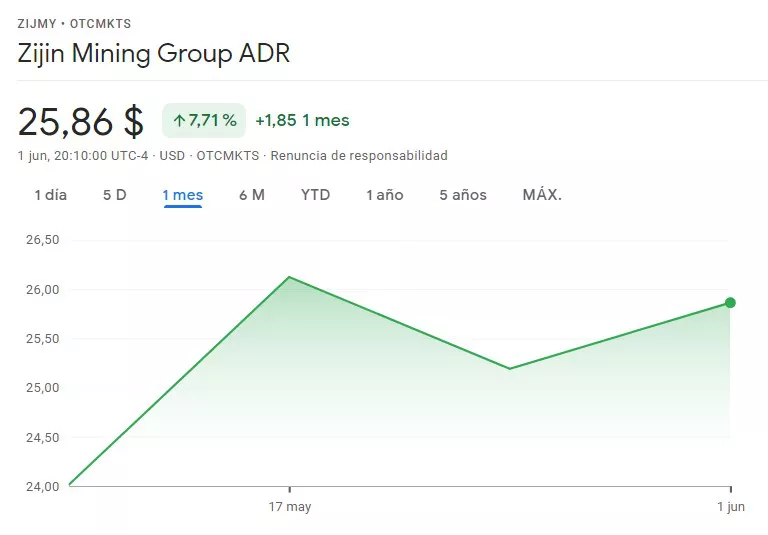Image resolution: width=768 pixels, height=535 pixels.
Task: Click the ZIJMY ticker label at top
Action: pos(37,24)
